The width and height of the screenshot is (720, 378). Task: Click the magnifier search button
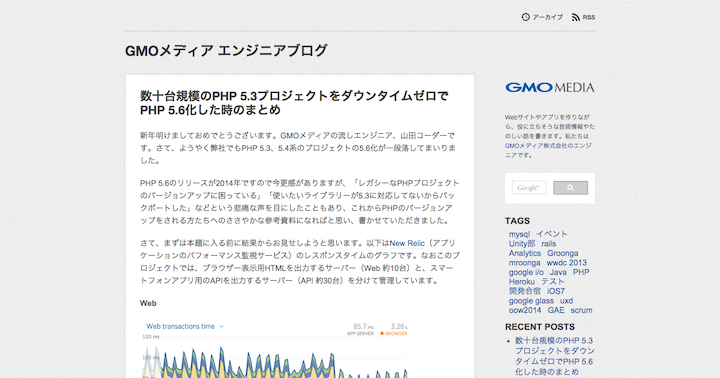tap(570, 187)
